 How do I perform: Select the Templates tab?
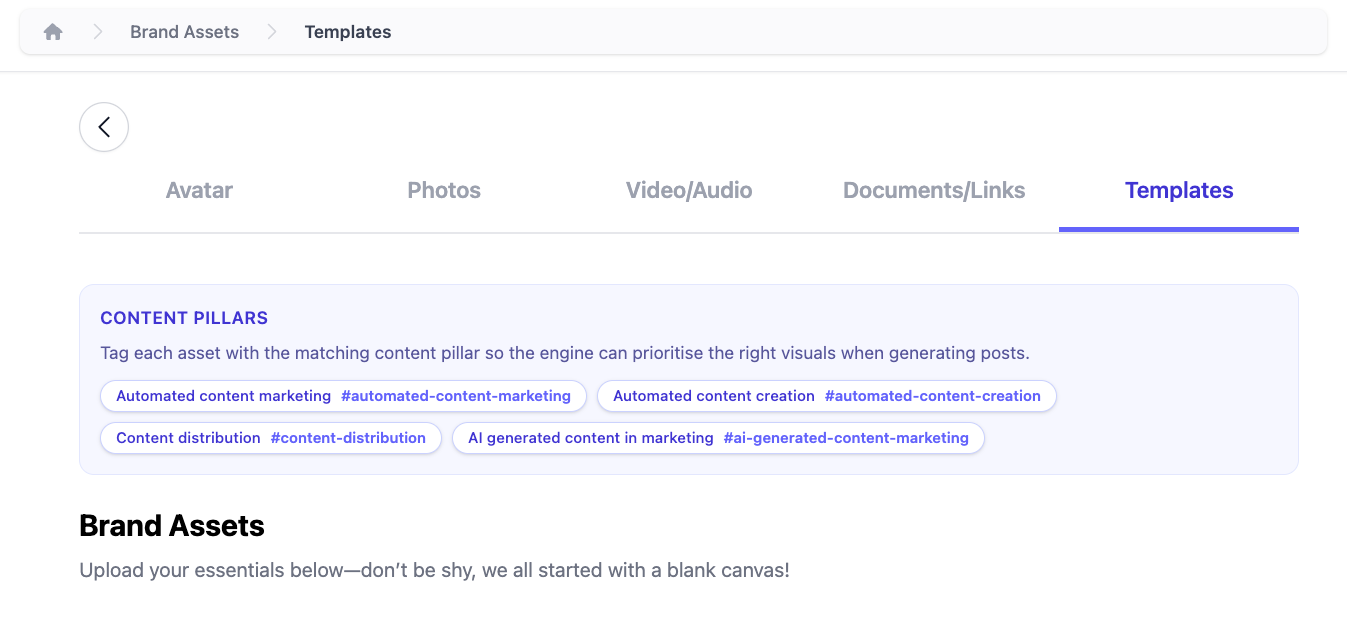click(1178, 190)
